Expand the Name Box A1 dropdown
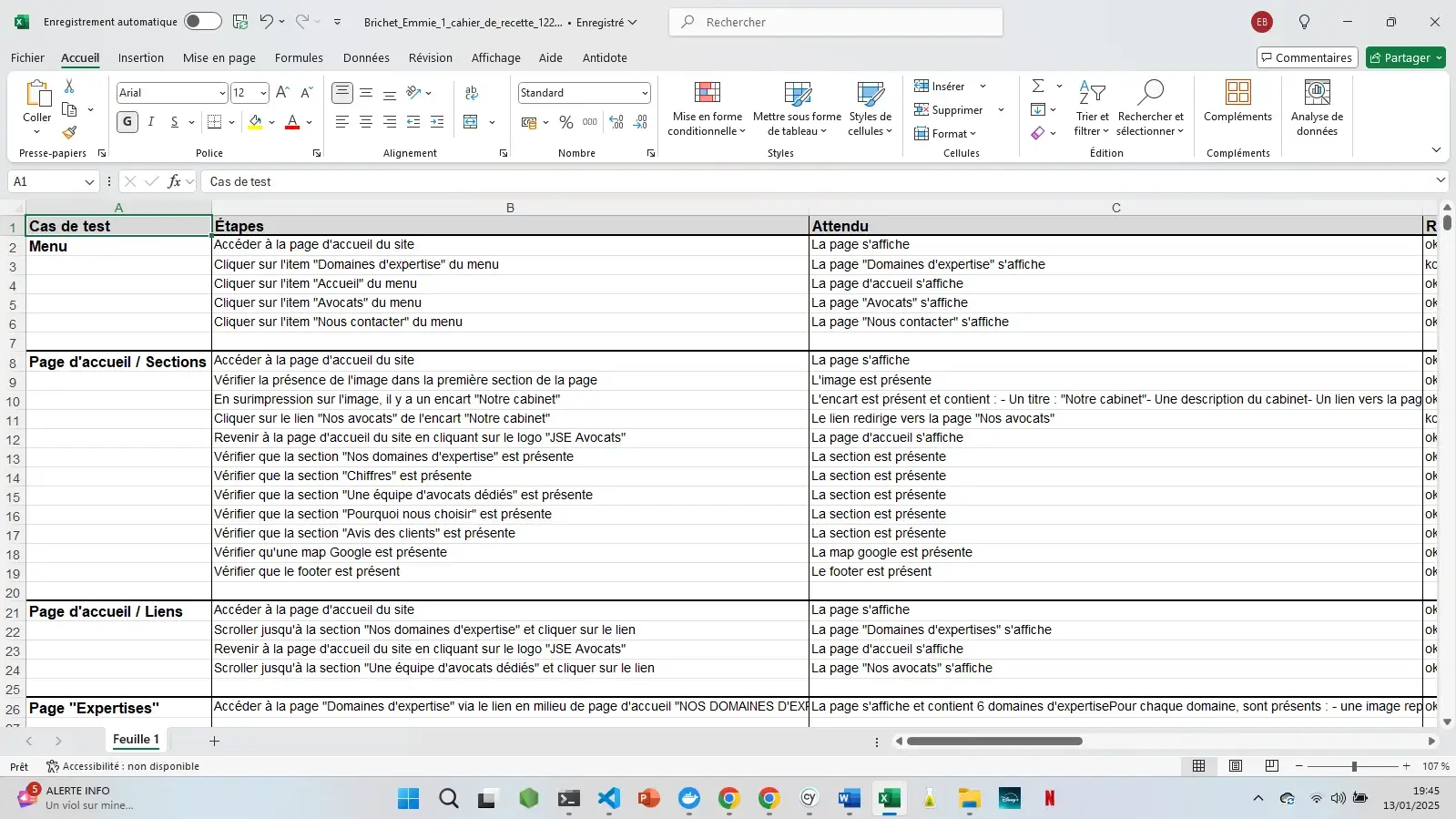Viewport: 1456px width, 819px height. pyautogui.click(x=89, y=182)
